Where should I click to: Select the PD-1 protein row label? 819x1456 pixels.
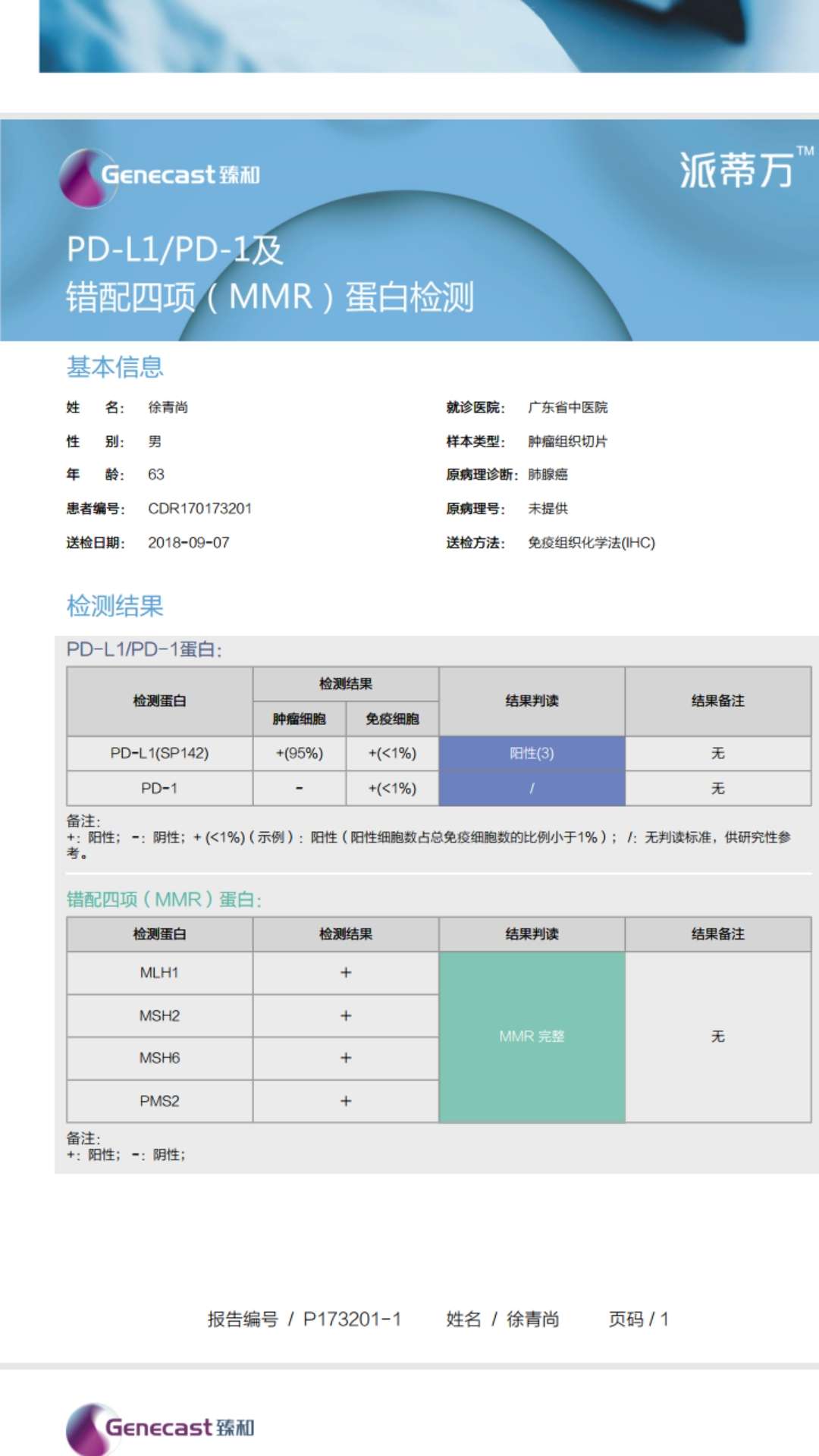tap(159, 789)
